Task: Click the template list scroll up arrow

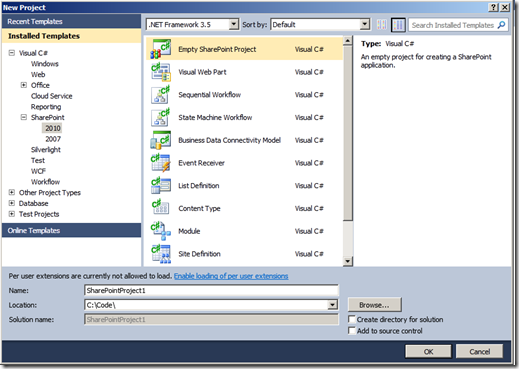Action: [x=347, y=41]
